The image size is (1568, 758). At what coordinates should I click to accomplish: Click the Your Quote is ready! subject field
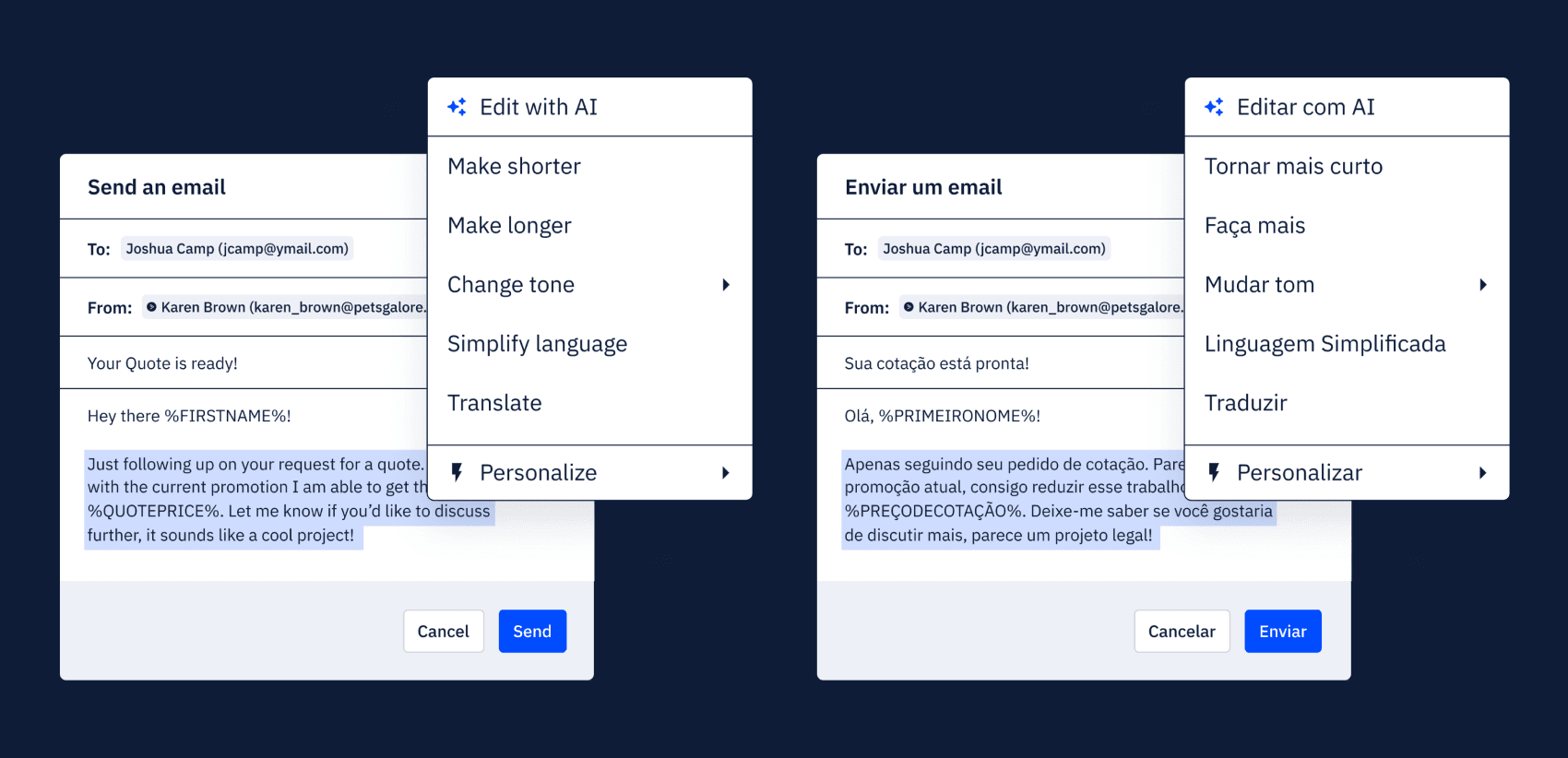pos(162,363)
